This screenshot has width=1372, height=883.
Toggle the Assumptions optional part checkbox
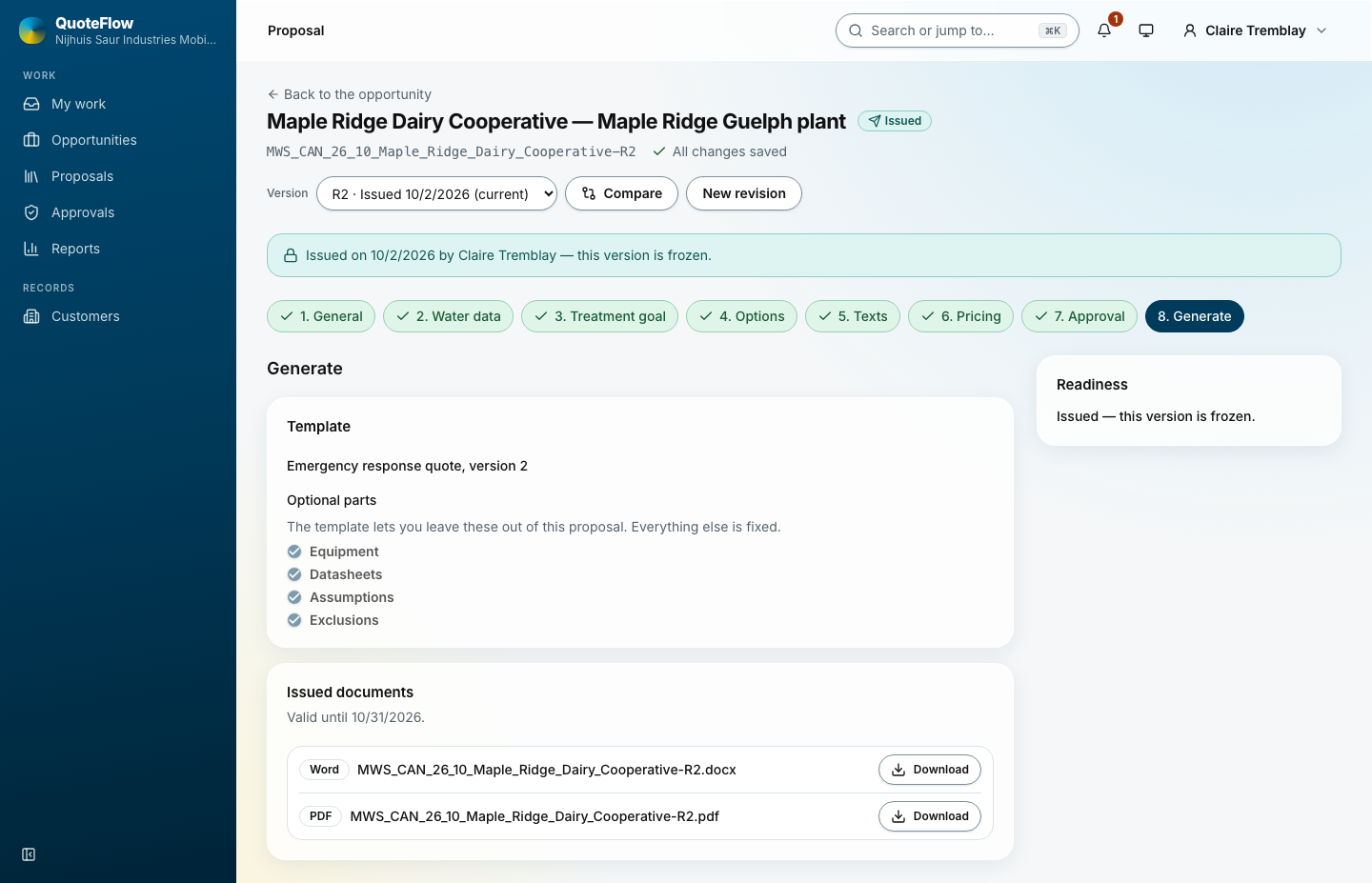tap(294, 597)
